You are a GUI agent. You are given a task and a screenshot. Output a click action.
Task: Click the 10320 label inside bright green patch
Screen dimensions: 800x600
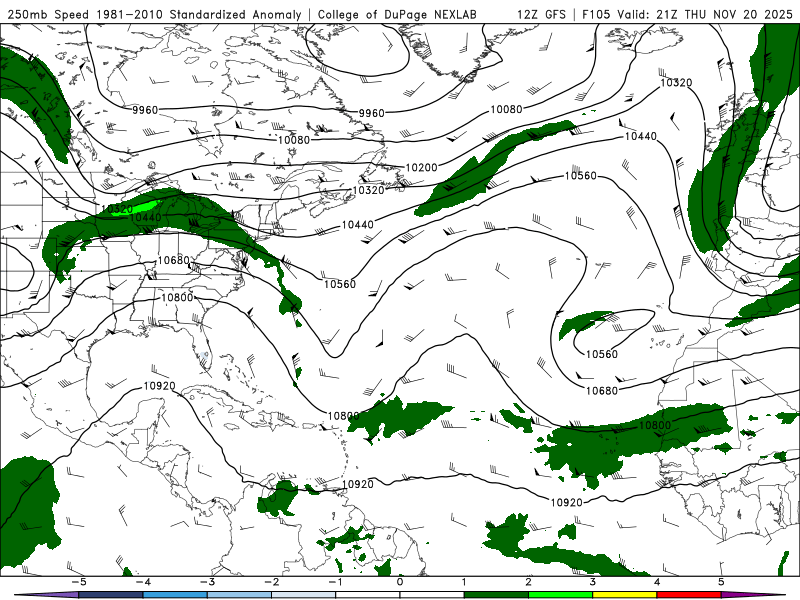pyautogui.click(x=117, y=209)
